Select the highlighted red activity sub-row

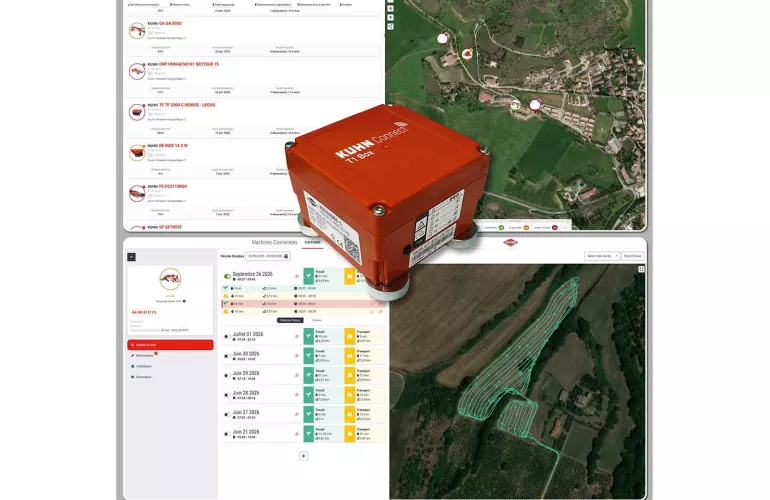click(x=303, y=304)
